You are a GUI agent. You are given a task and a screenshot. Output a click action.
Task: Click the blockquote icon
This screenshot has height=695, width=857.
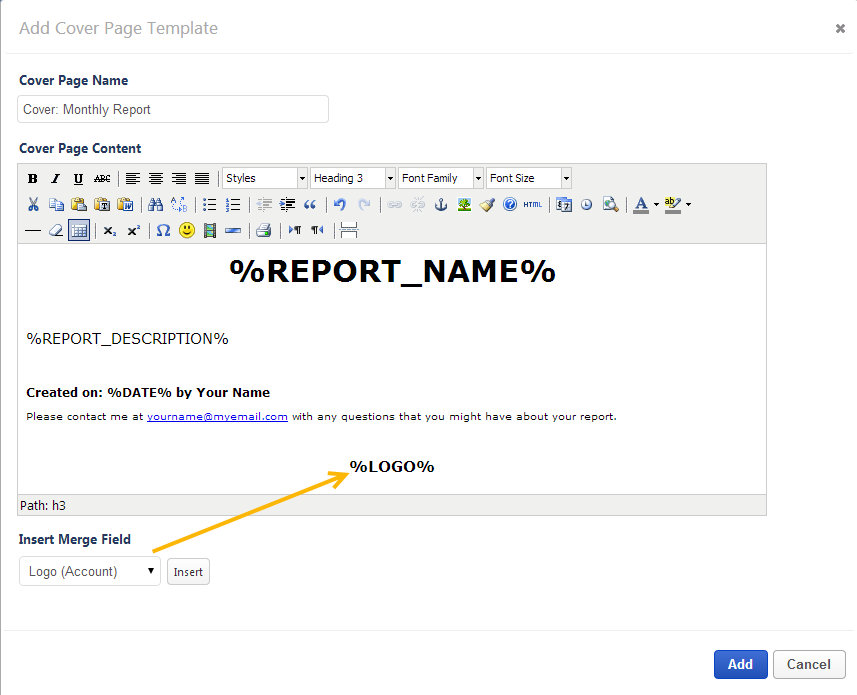click(x=310, y=204)
